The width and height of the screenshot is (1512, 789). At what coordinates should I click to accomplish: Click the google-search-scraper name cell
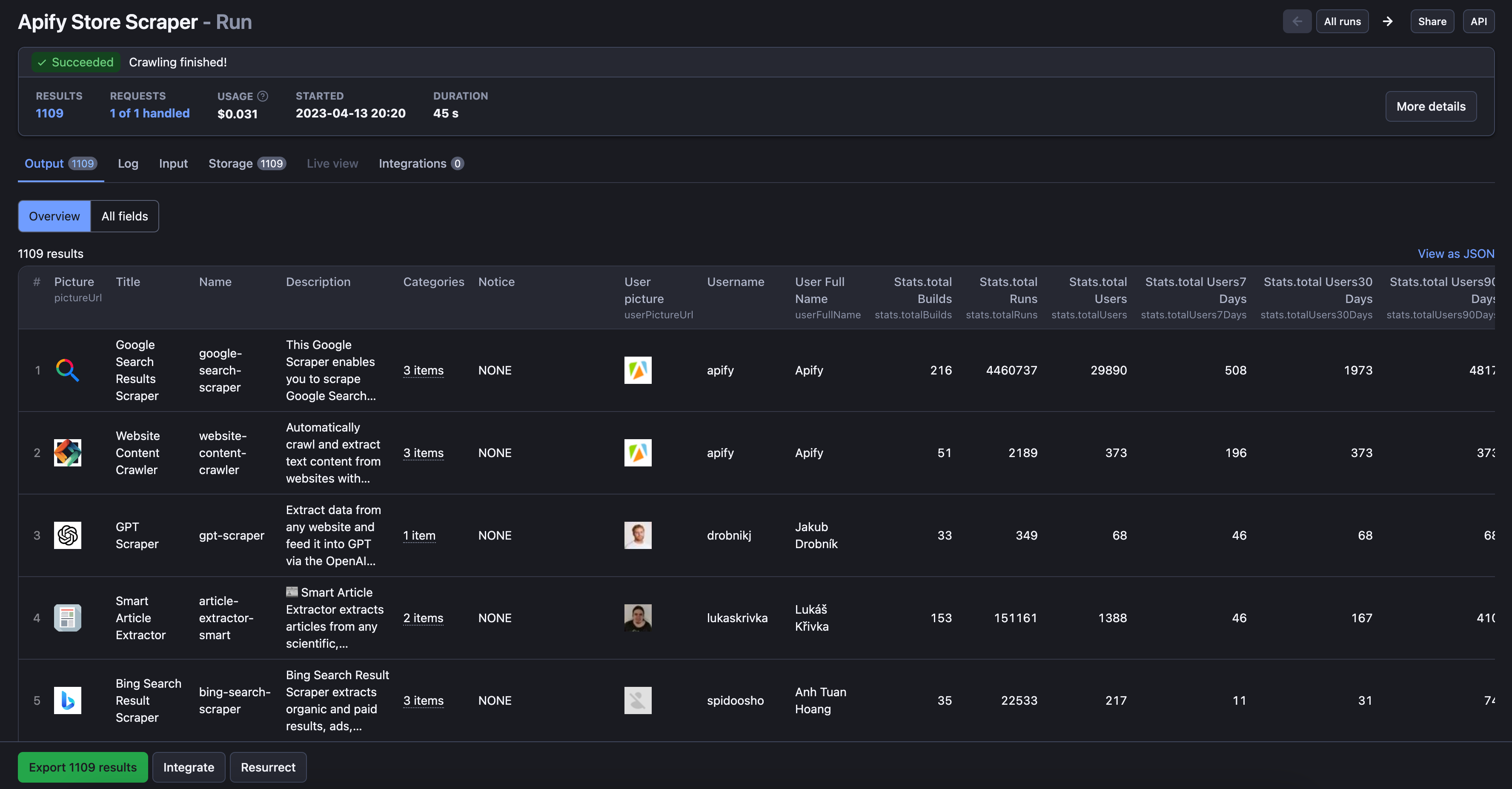coord(220,370)
